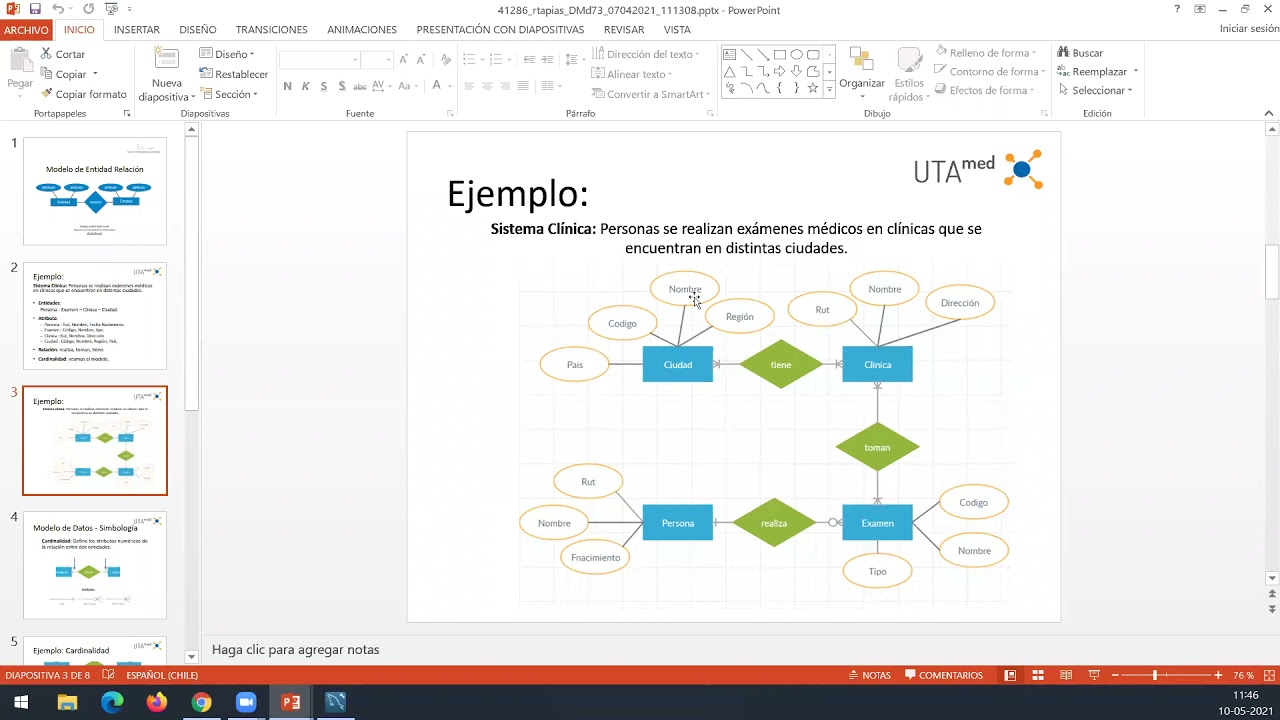
Task: Undo the last action
Action: pyautogui.click(x=58, y=9)
